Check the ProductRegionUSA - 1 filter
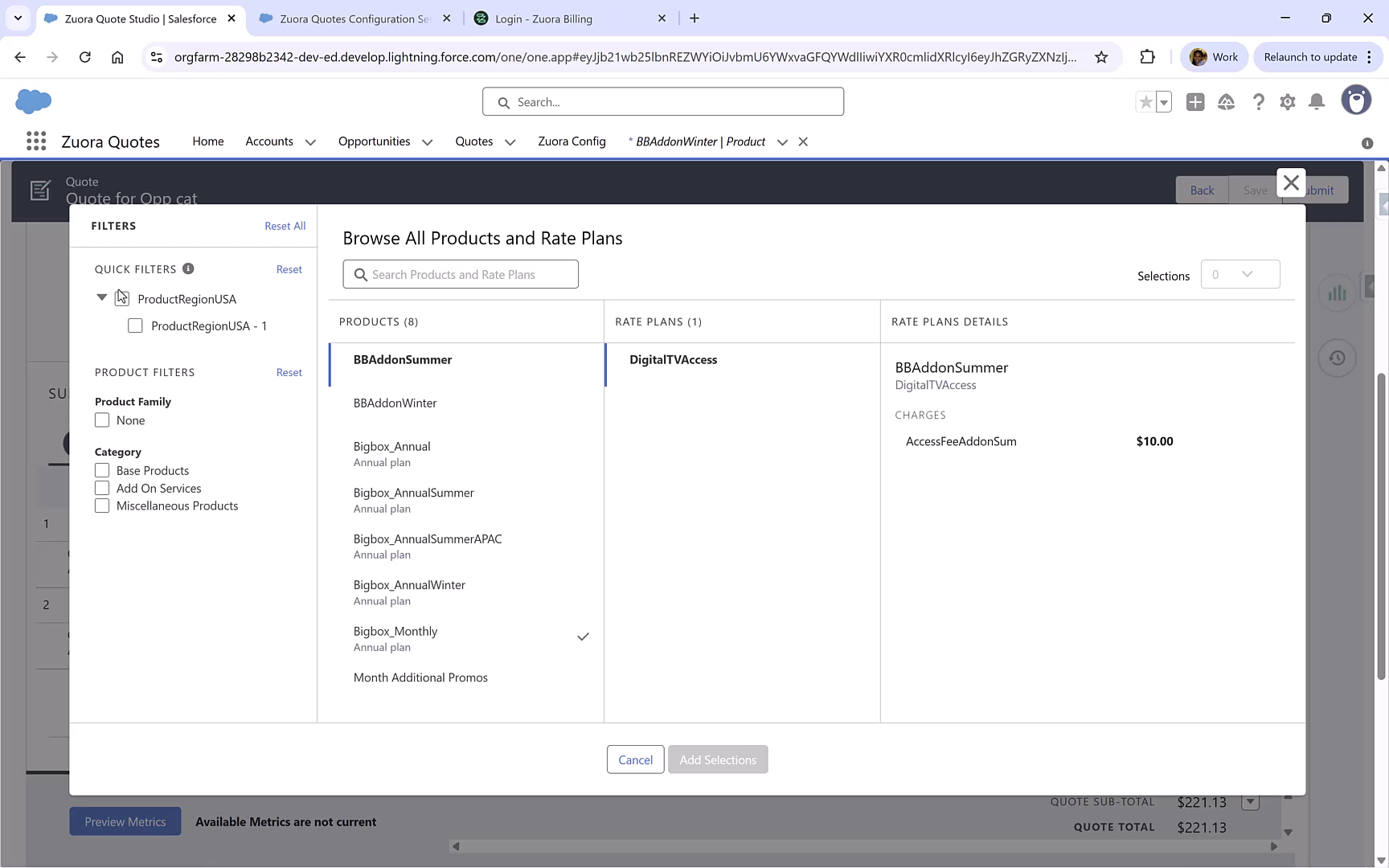Image resolution: width=1389 pixels, height=868 pixels. (x=135, y=325)
